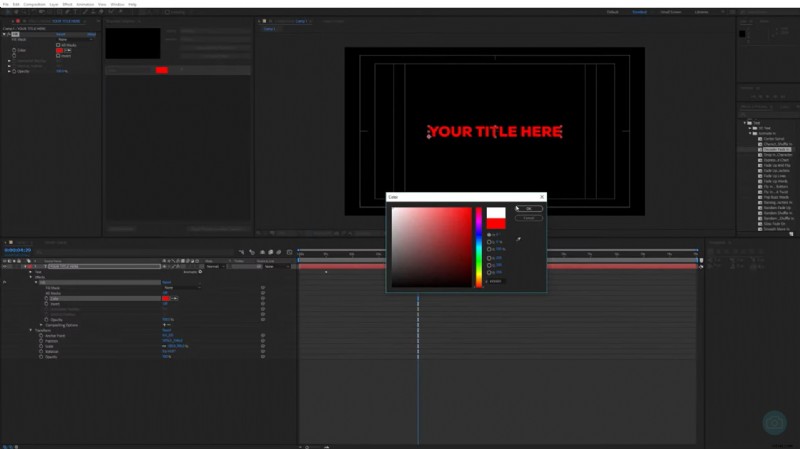The height and width of the screenshot is (449, 800).
Task: Open the Graph Editor from the timeline
Action: (x=289, y=252)
